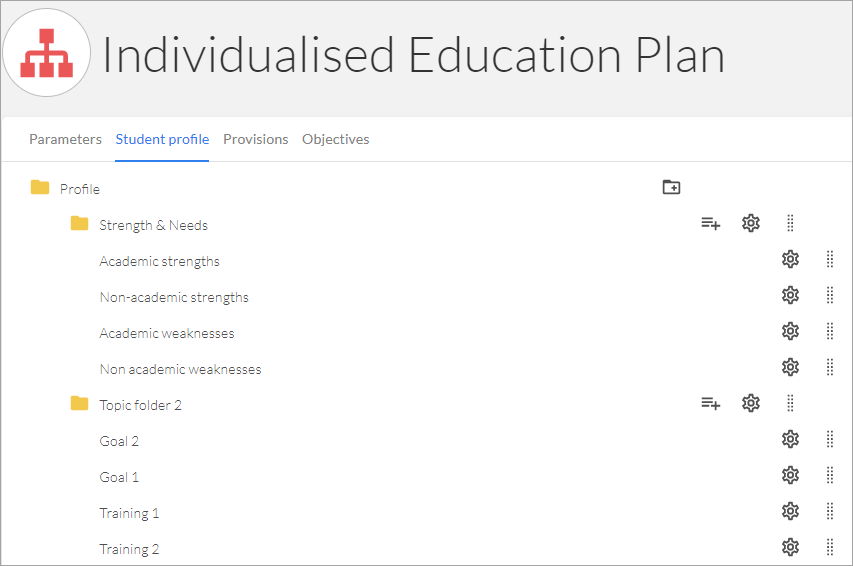Image resolution: width=853 pixels, height=566 pixels.
Task: Click the drag handle for Goal 1
Action: (830, 475)
